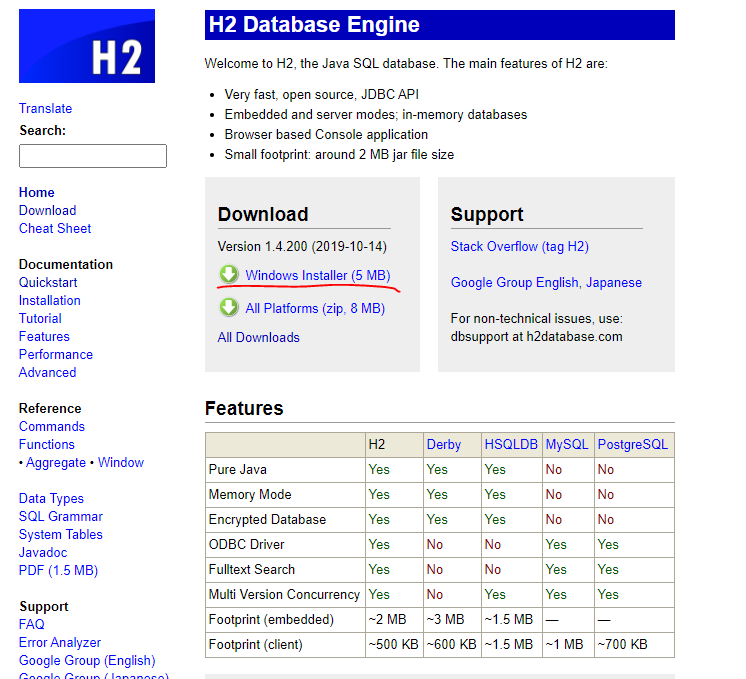746x679 pixels.
Task: Open the Javadoc link
Action: [43, 552]
